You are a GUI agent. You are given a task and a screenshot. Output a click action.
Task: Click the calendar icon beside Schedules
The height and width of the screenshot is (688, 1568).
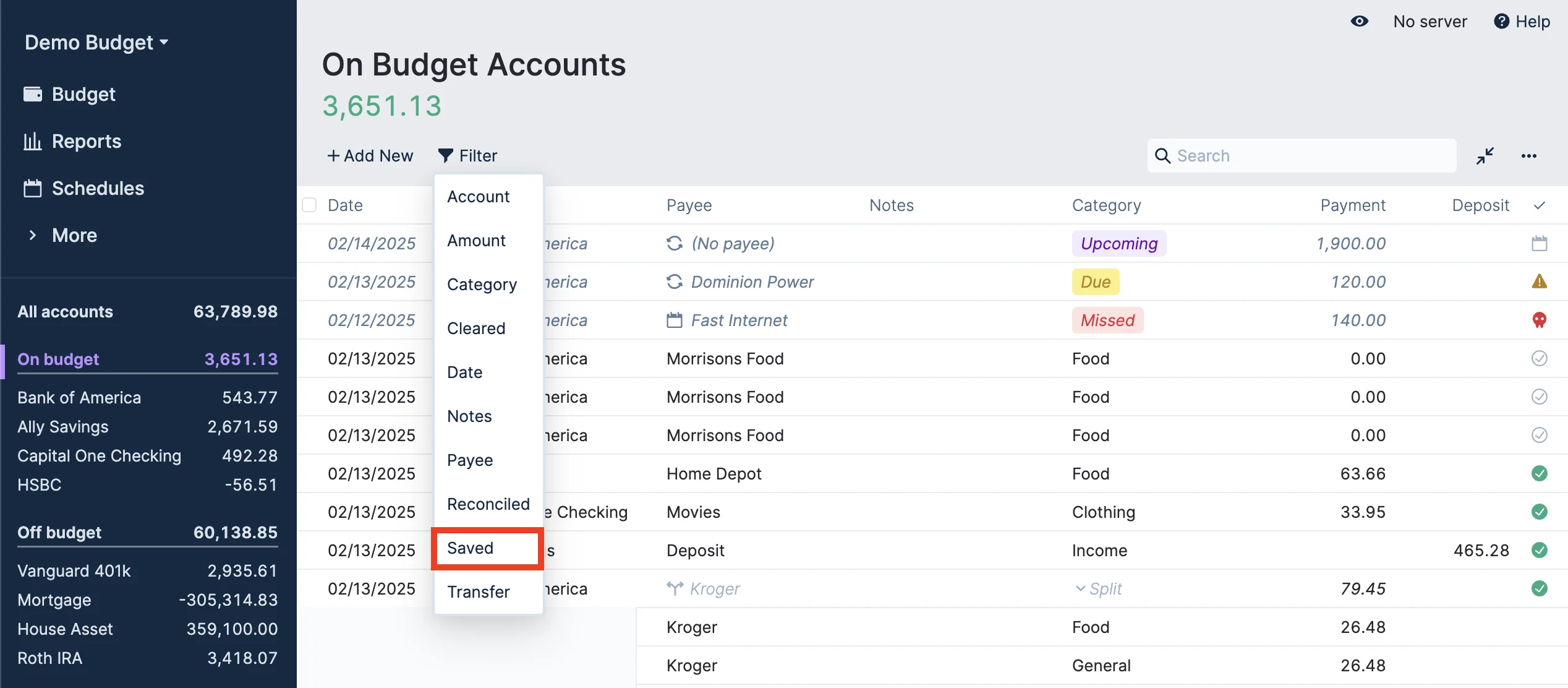point(33,188)
